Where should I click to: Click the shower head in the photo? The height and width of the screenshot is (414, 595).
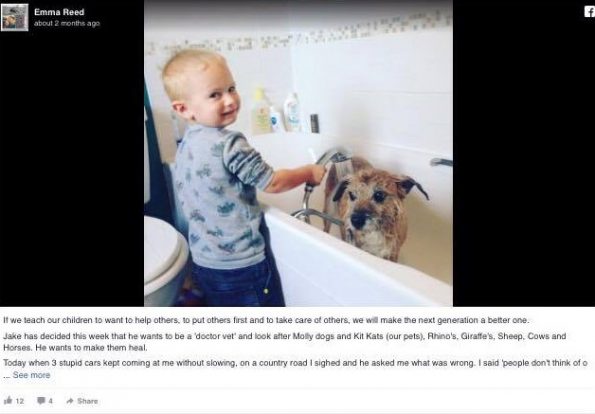pyautogui.click(x=334, y=156)
